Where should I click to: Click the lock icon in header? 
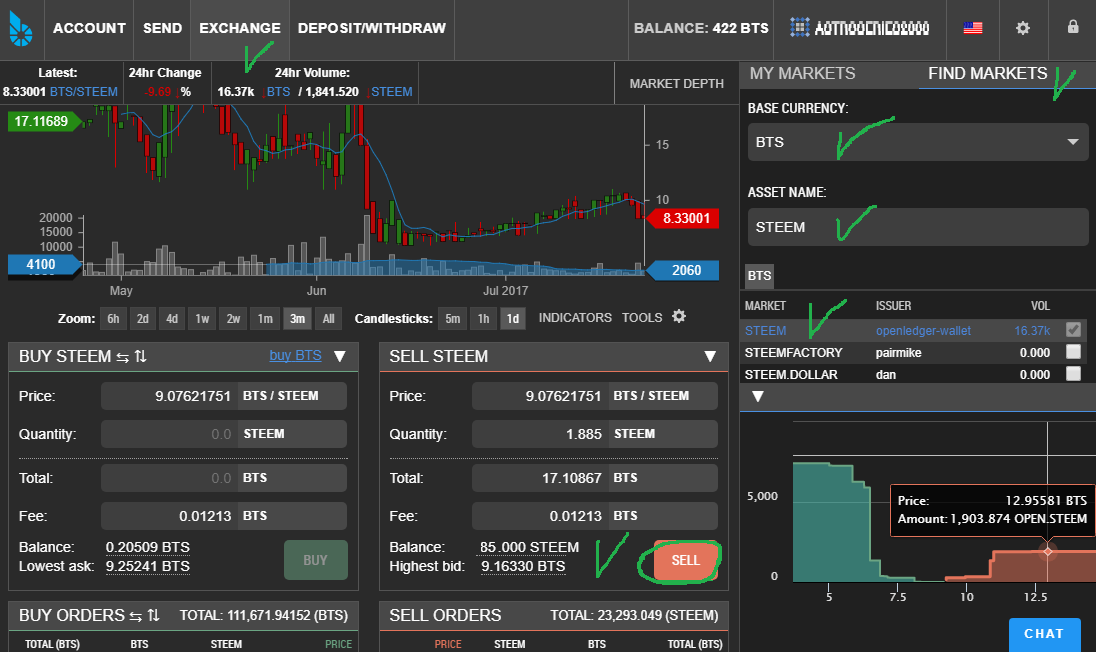(x=1072, y=27)
